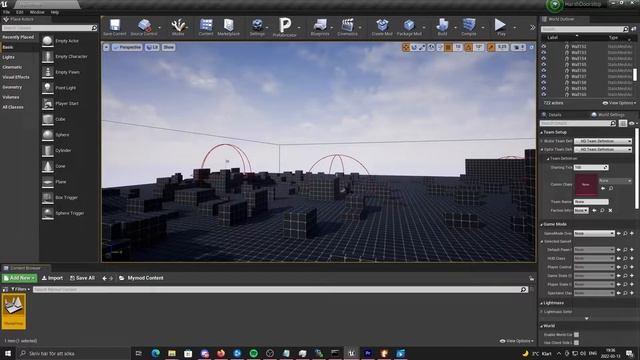The image size is (640, 360).
Task: Open Alpha Team Definition dropdown
Action: [x=603, y=150]
